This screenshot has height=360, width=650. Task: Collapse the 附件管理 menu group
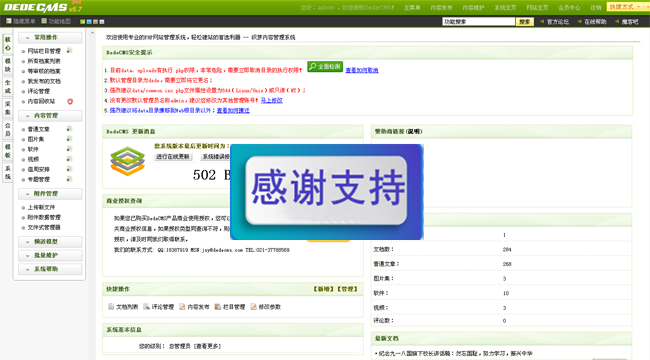50,194
